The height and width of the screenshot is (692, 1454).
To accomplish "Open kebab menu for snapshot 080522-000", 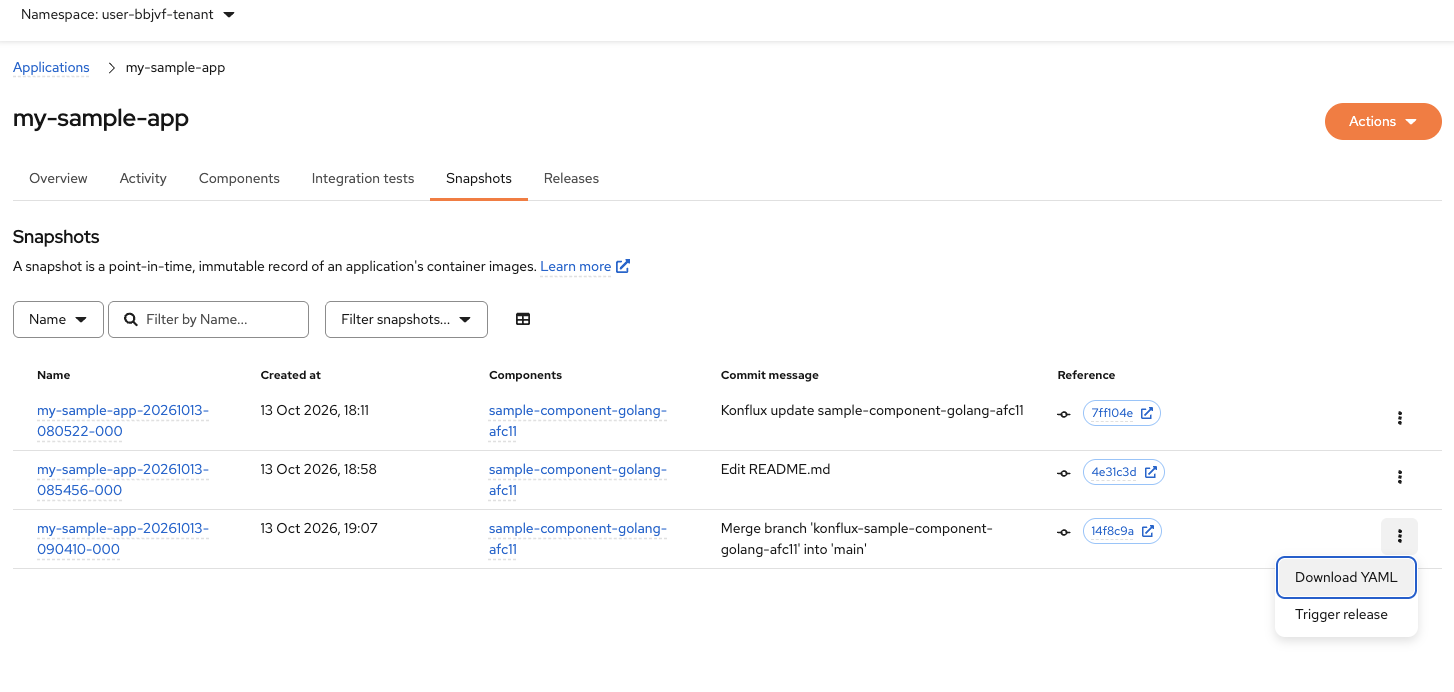I will pyautogui.click(x=1399, y=418).
